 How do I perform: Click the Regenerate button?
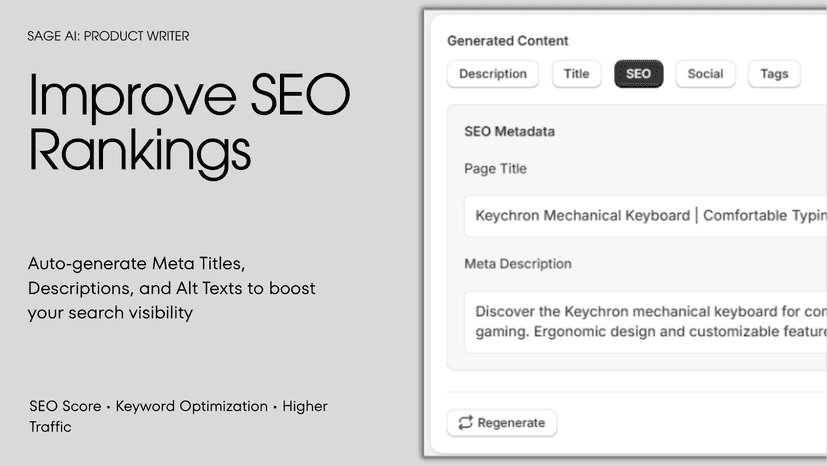tap(502, 423)
